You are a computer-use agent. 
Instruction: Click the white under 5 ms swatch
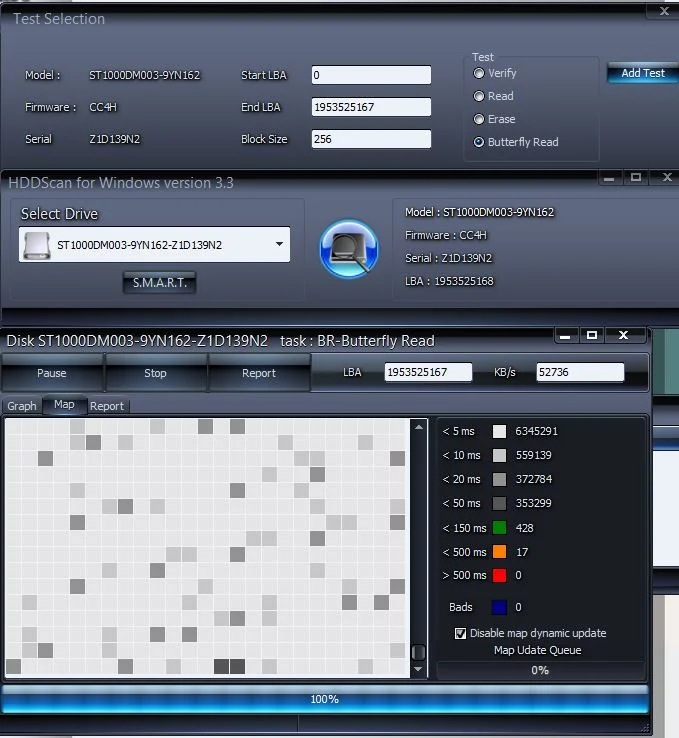tap(499, 431)
